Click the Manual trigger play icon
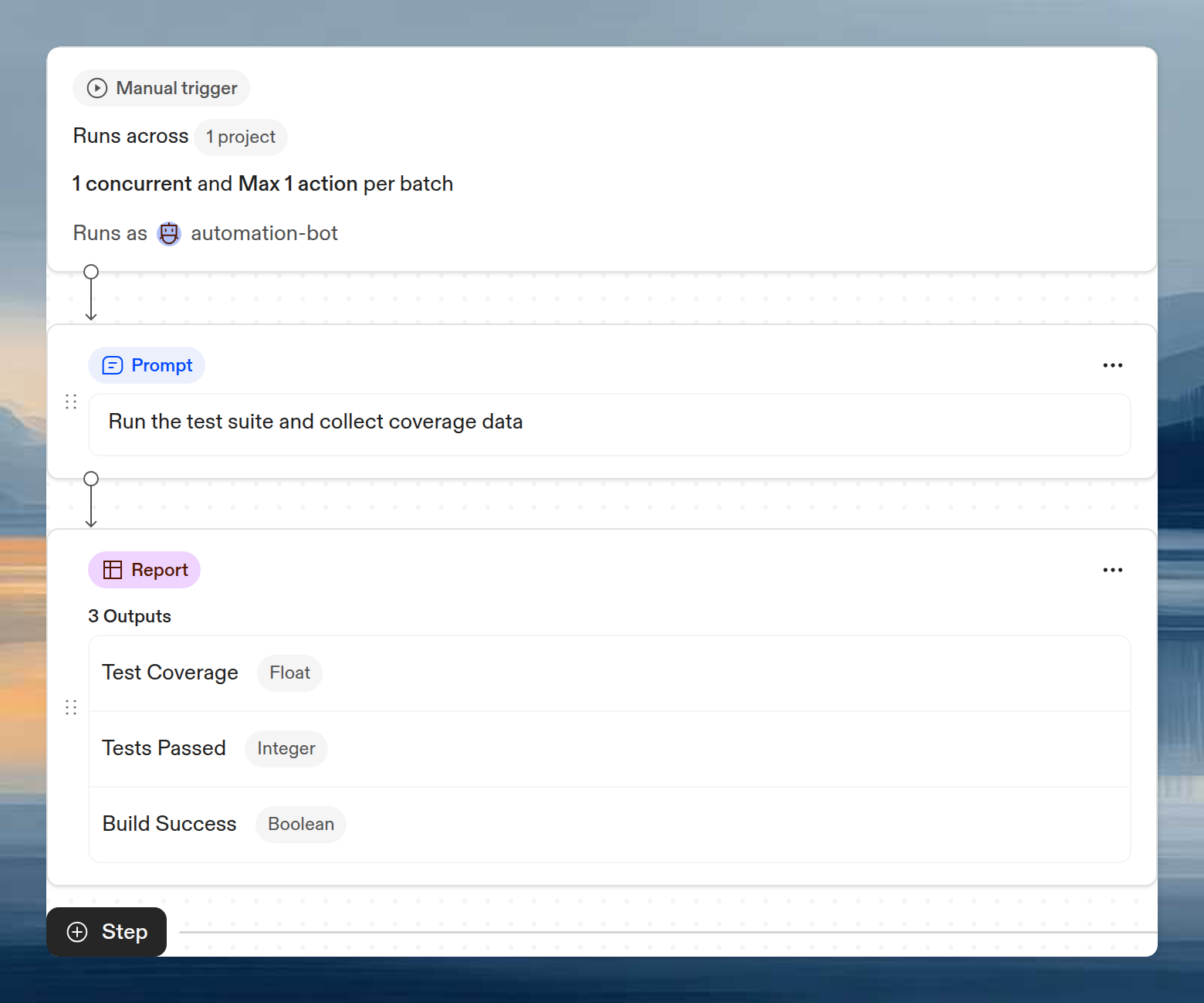 point(96,87)
